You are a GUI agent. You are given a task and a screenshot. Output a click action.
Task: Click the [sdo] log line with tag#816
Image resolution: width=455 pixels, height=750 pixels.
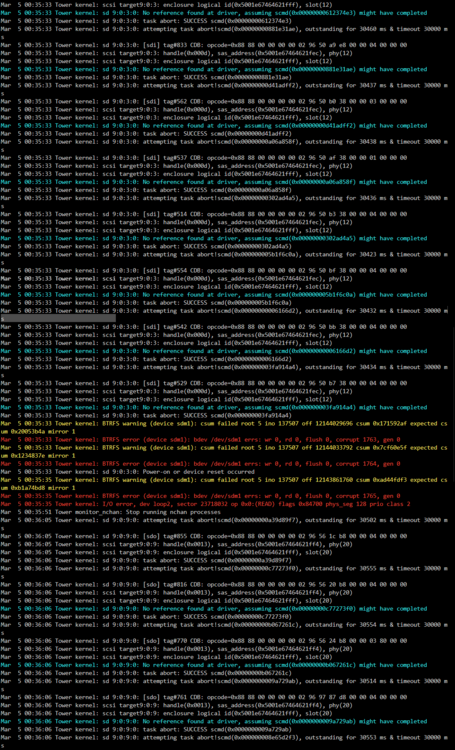204,585
